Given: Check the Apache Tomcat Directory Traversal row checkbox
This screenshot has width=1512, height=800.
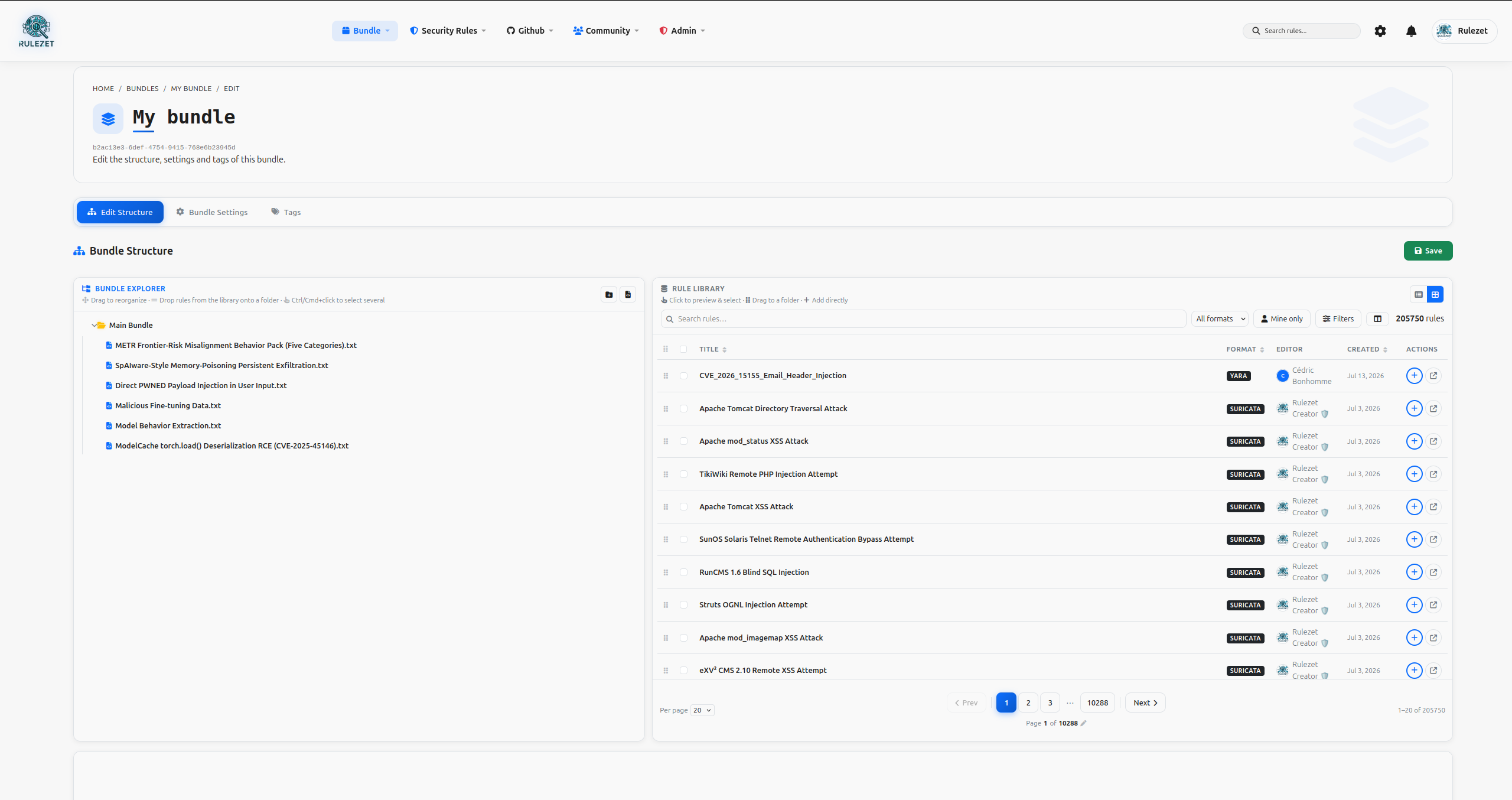Looking at the screenshot, I should (683, 409).
